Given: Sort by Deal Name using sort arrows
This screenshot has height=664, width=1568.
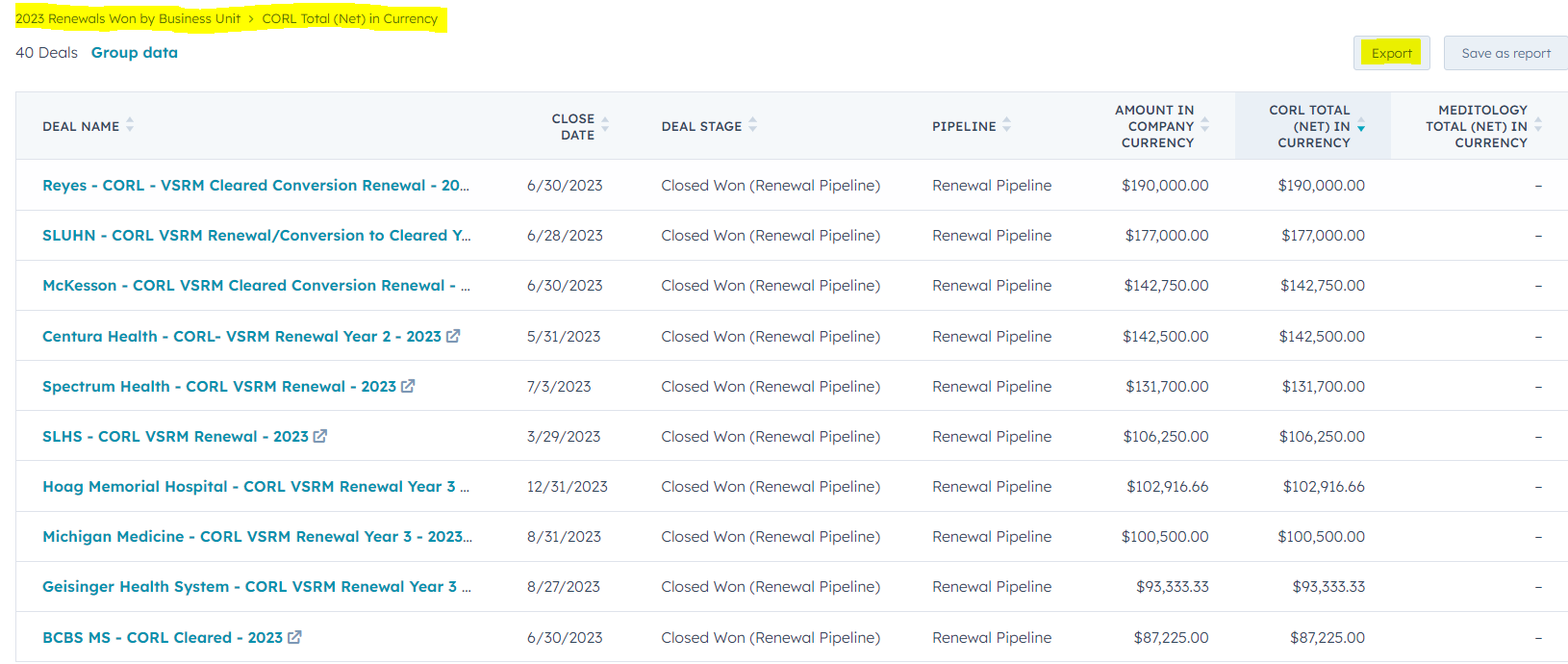Looking at the screenshot, I should 130,125.
